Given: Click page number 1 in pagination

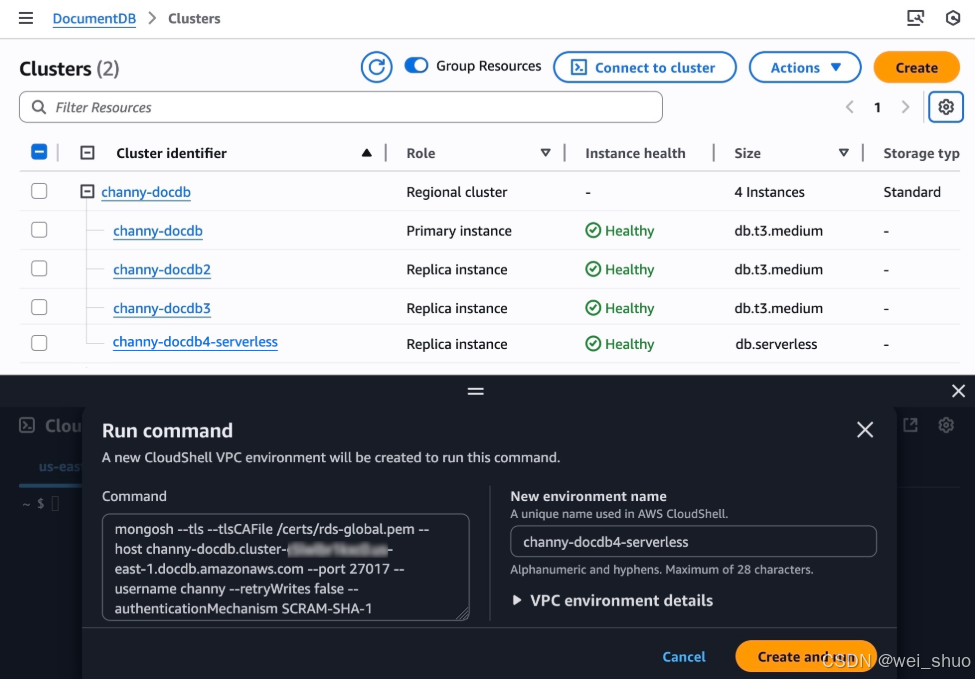Looking at the screenshot, I should point(877,108).
